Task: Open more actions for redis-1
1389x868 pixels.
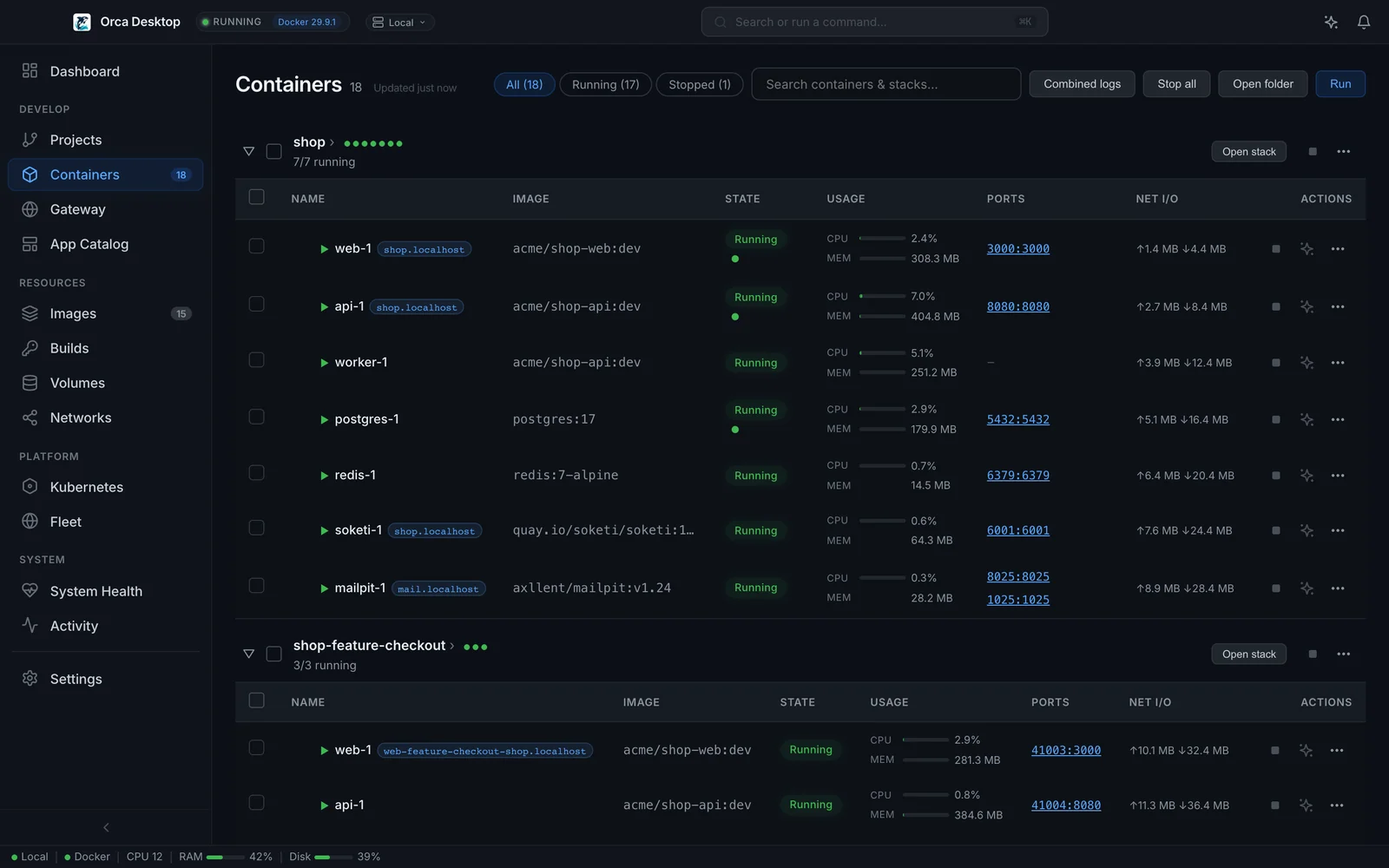Action: point(1338,476)
